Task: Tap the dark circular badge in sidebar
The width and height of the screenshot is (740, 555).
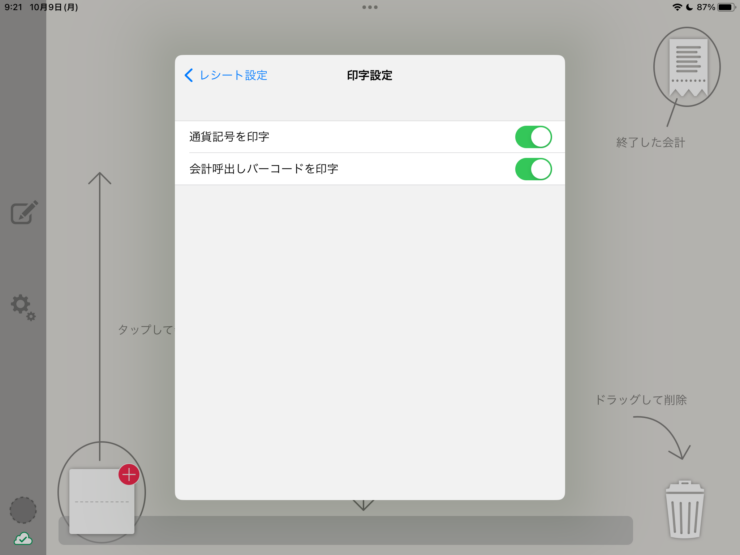Action: click(x=23, y=510)
